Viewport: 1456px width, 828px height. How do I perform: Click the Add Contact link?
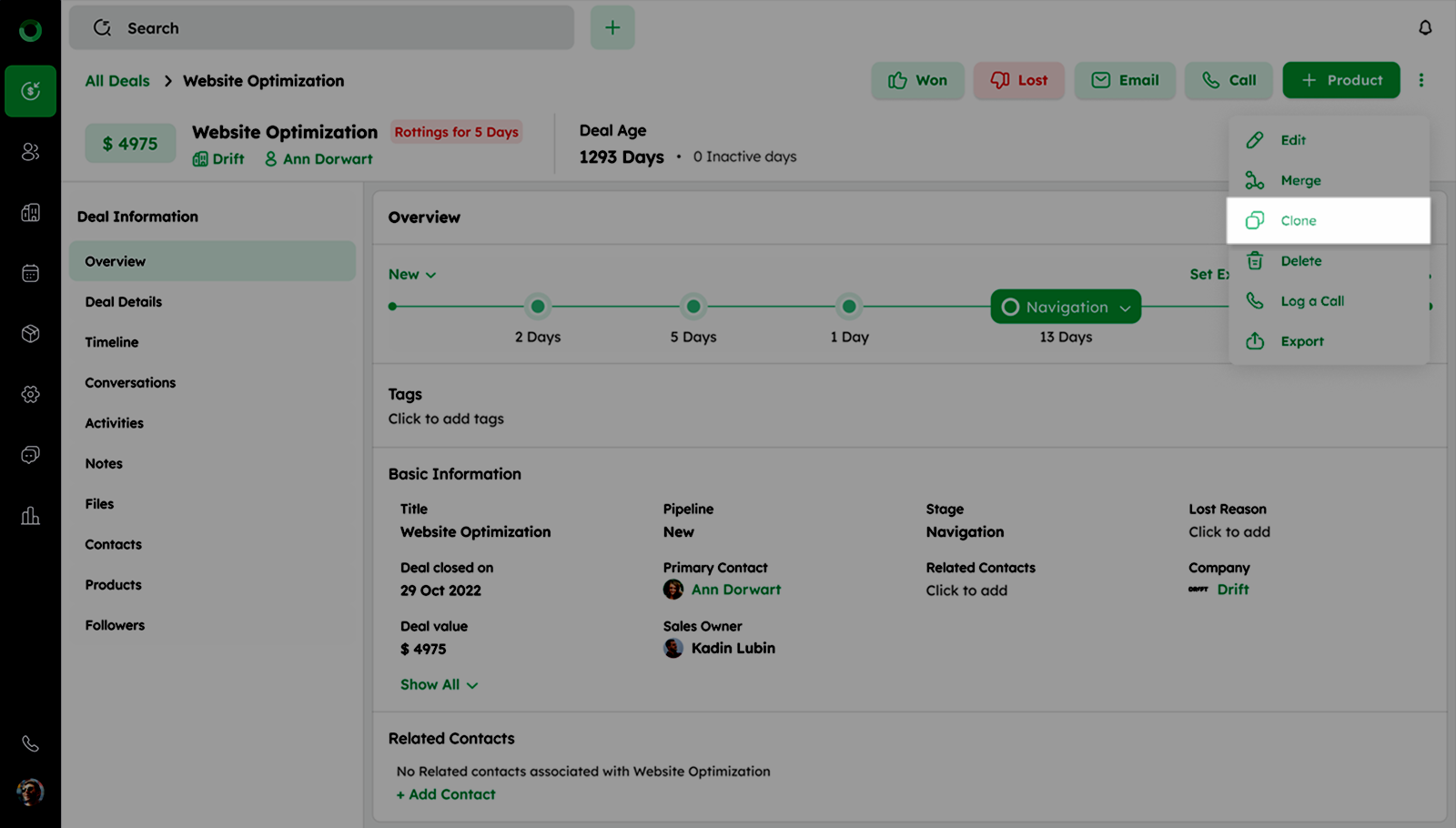point(446,794)
